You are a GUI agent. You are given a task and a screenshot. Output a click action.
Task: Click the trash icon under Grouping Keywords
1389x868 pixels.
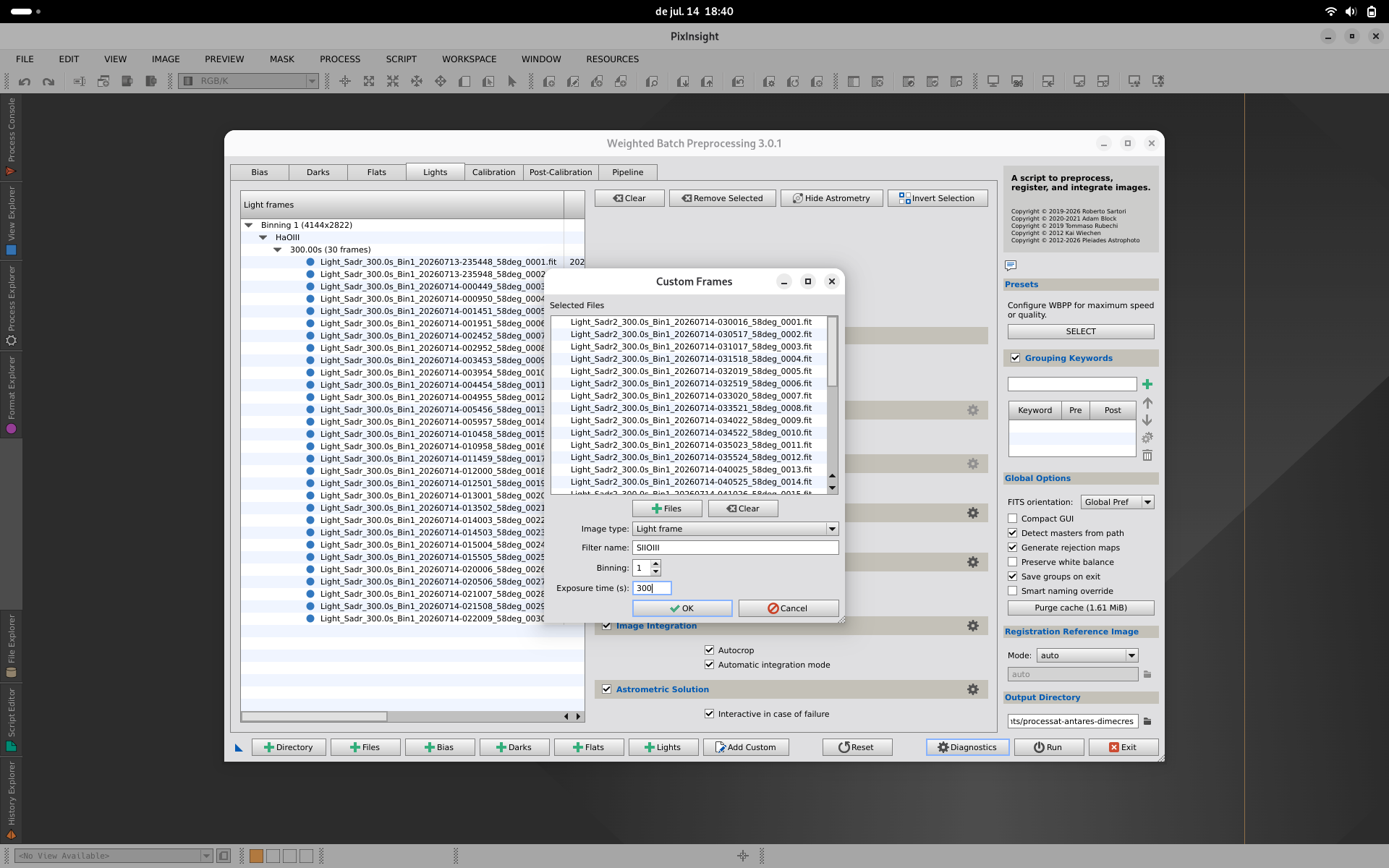click(1147, 456)
